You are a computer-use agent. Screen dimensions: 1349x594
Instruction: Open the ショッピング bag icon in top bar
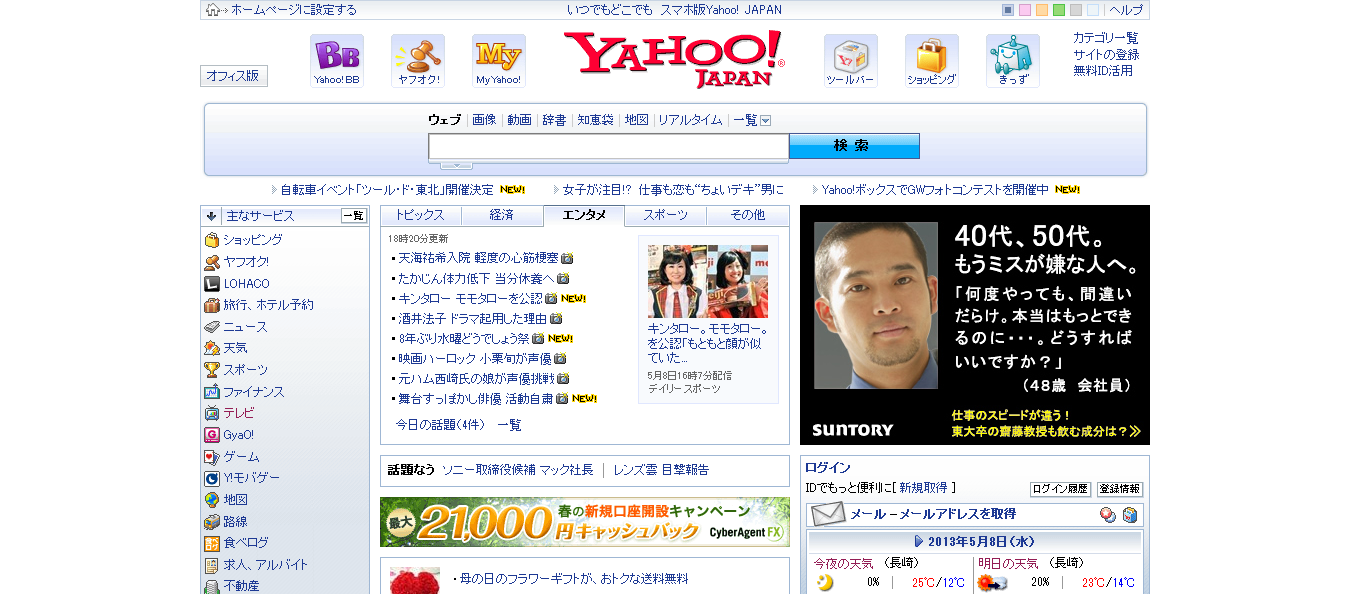click(x=931, y=60)
